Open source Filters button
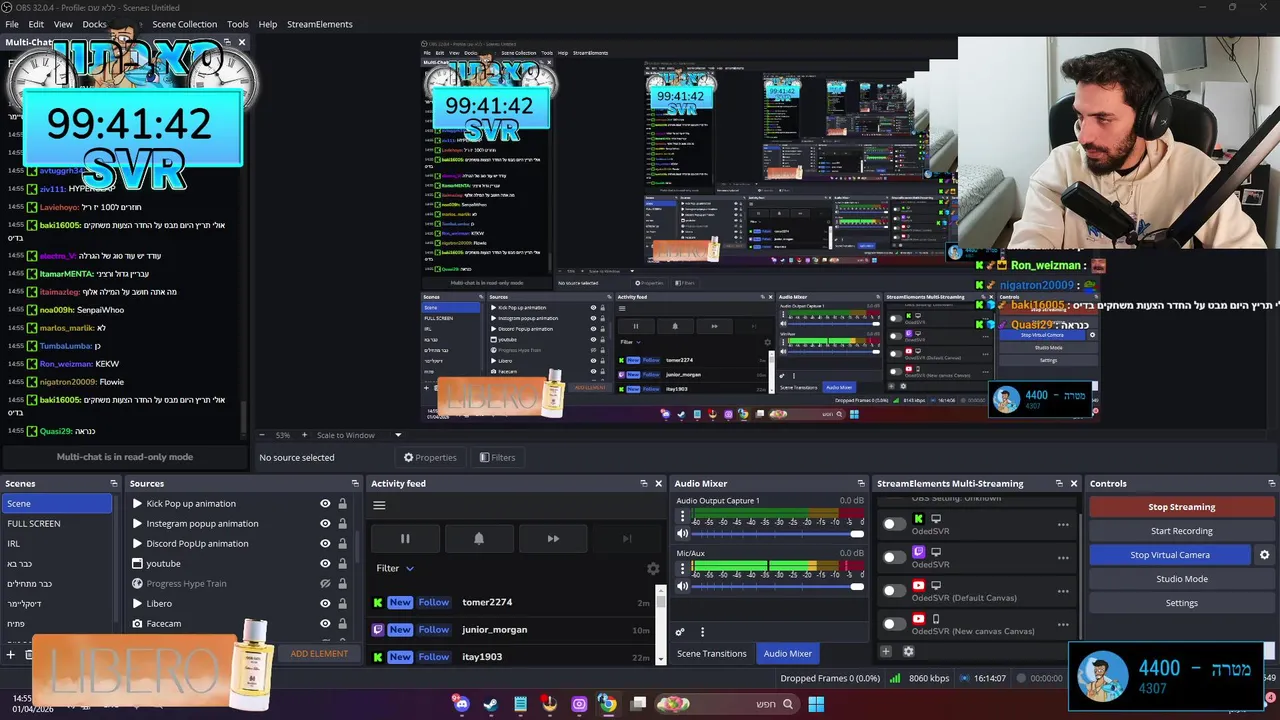1280x720 pixels. [497, 457]
